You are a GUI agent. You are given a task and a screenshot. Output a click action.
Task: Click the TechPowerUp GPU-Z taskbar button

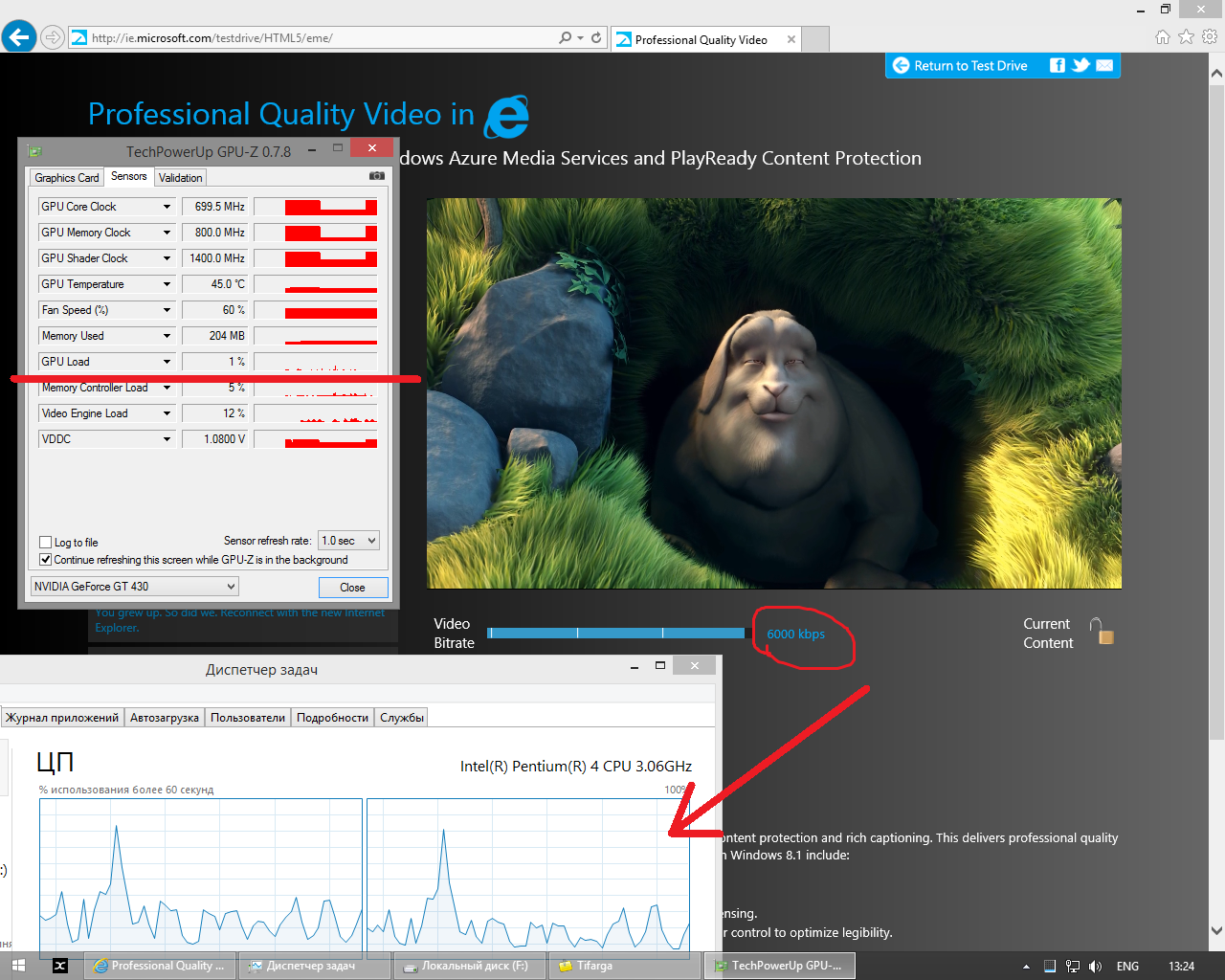(x=779, y=966)
